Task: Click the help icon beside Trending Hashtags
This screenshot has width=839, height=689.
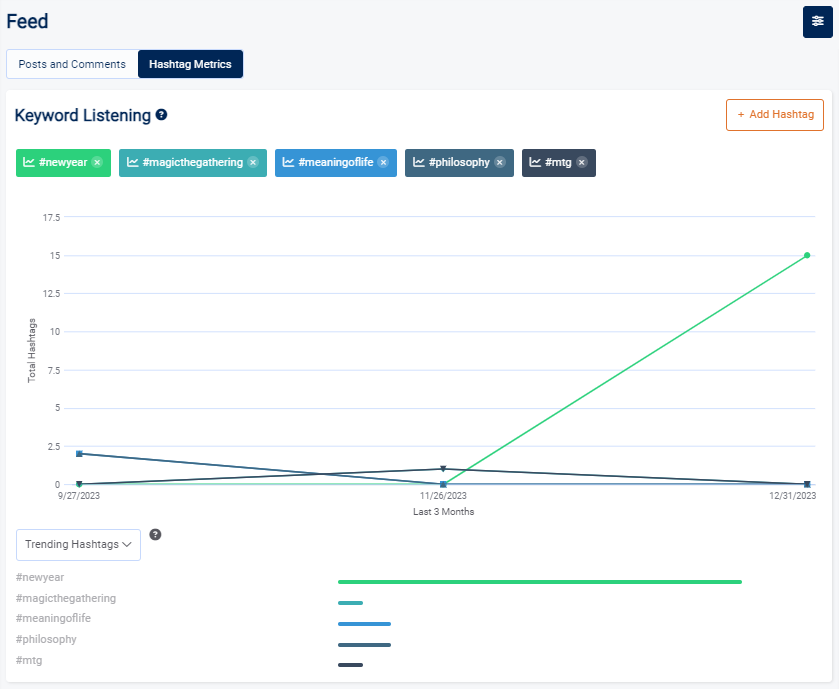Action: 155,534
